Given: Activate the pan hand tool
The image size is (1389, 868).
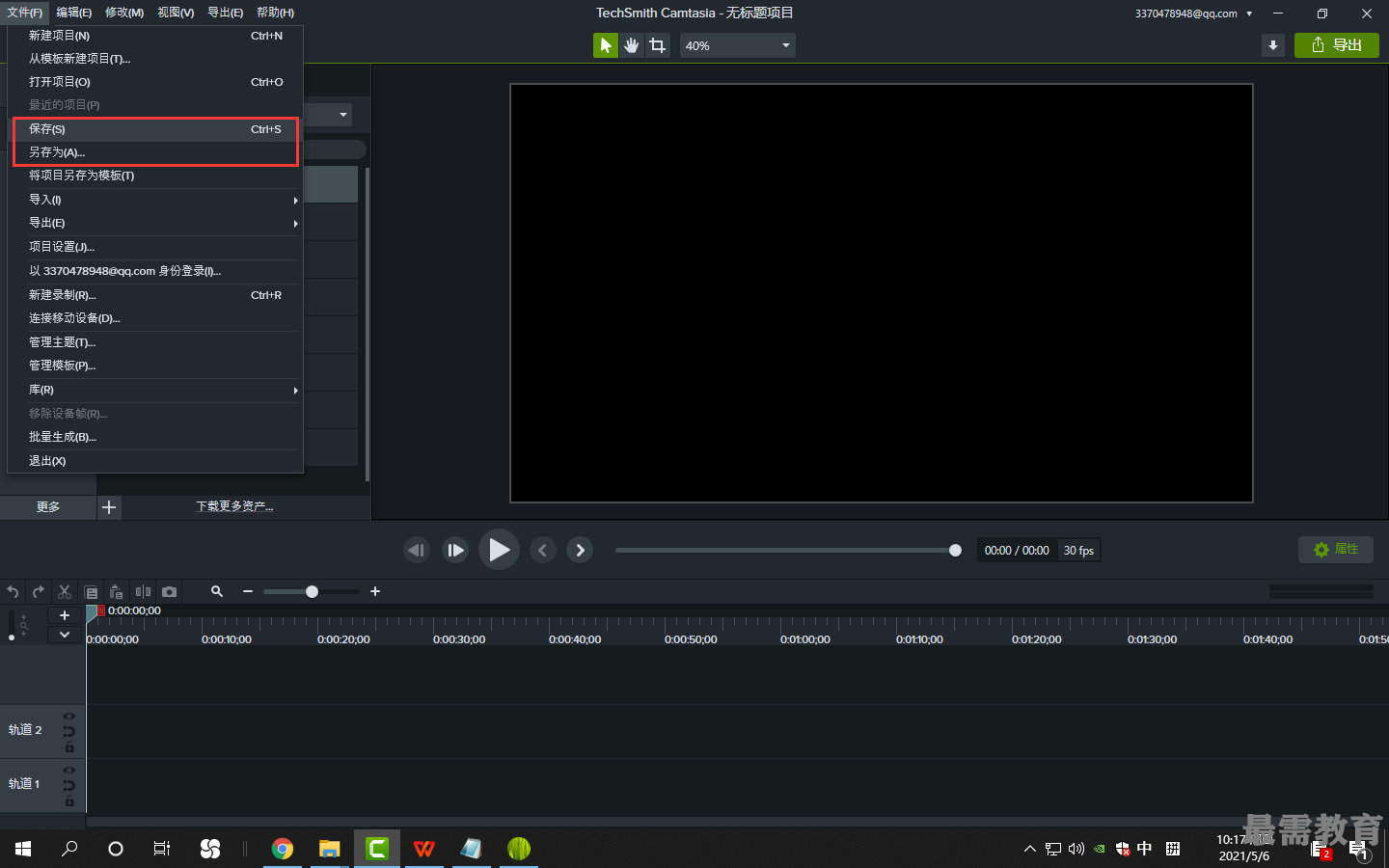Looking at the screenshot, I should [x=632, y=45].
